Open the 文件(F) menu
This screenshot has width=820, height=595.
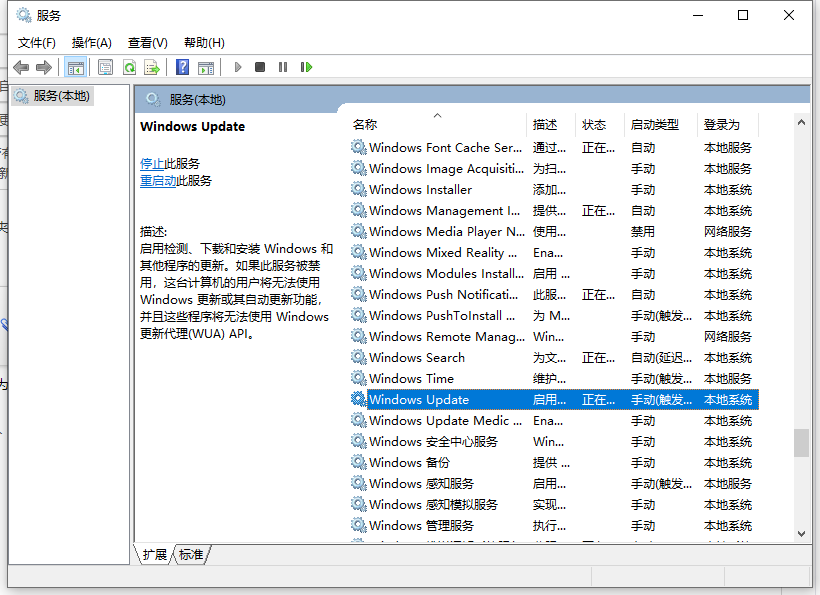37,43
